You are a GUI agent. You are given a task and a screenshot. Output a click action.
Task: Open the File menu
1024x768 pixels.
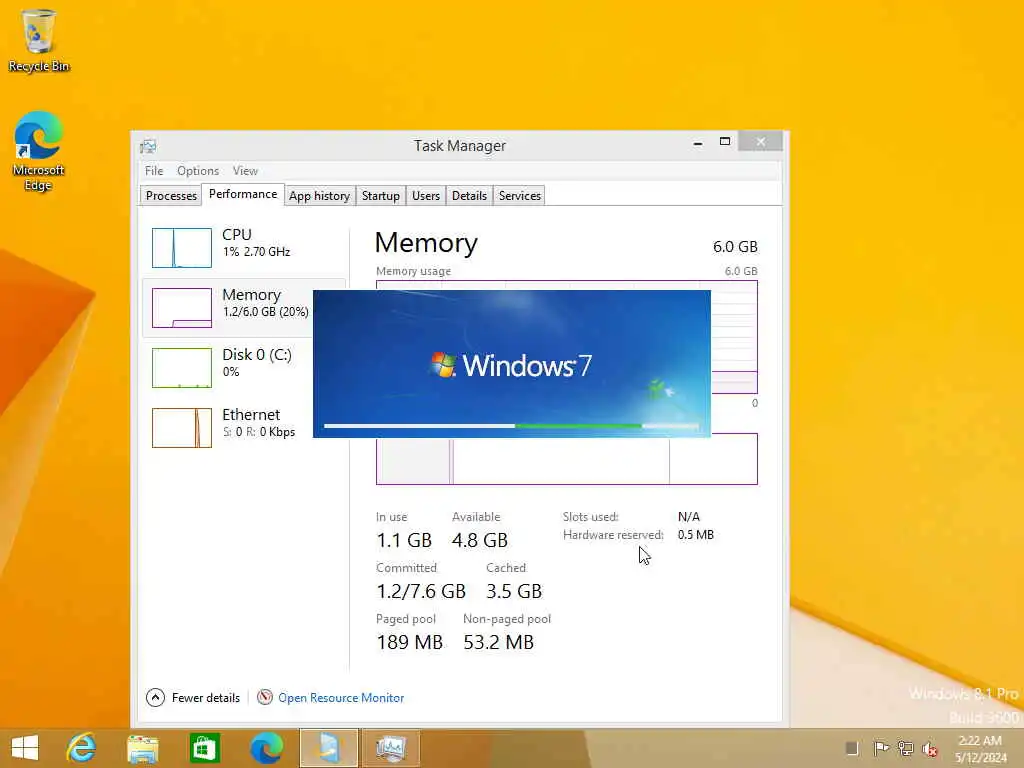click(x=154, y=170)
